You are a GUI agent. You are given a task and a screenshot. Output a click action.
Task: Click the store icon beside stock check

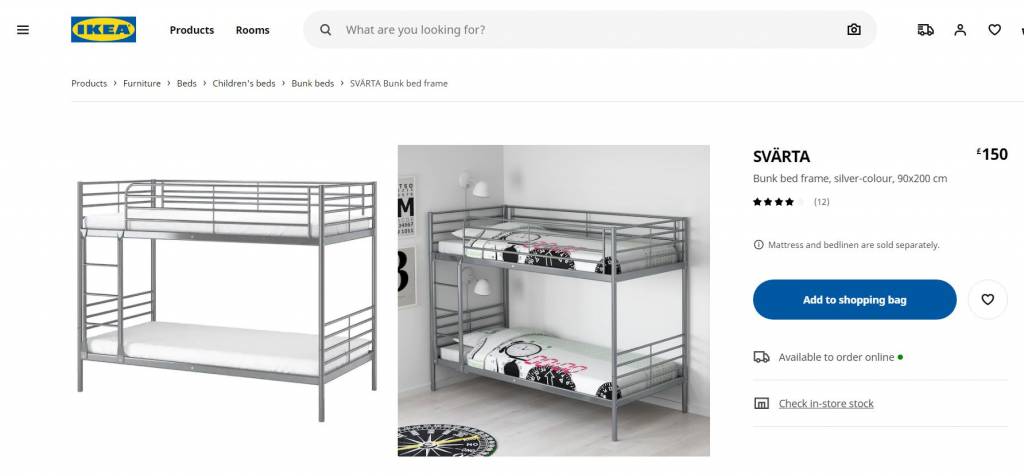(761, 404)
